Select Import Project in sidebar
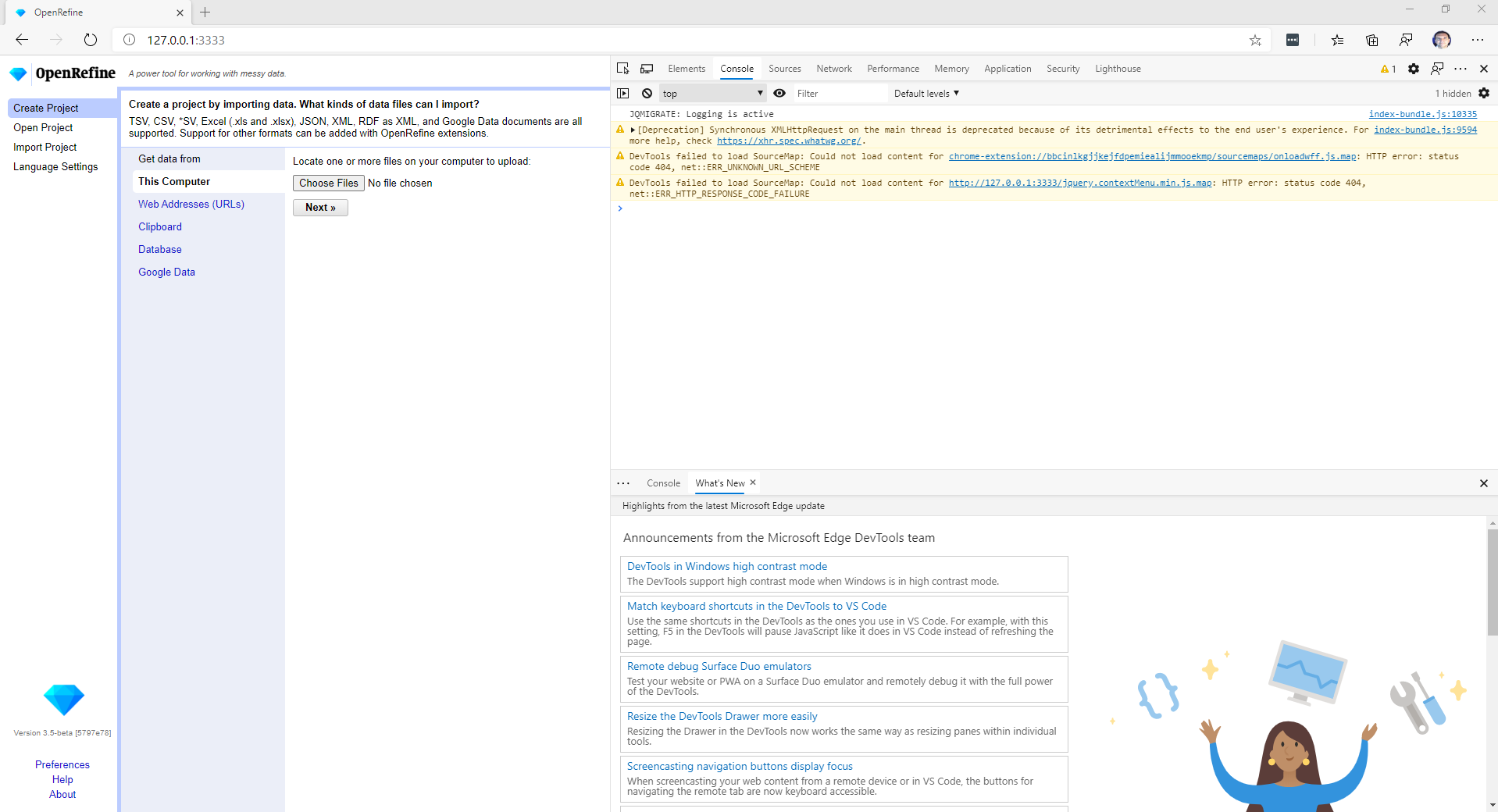Image resolution: width=1498 pixels, height=812 pixels. click(x=45, y=147)
